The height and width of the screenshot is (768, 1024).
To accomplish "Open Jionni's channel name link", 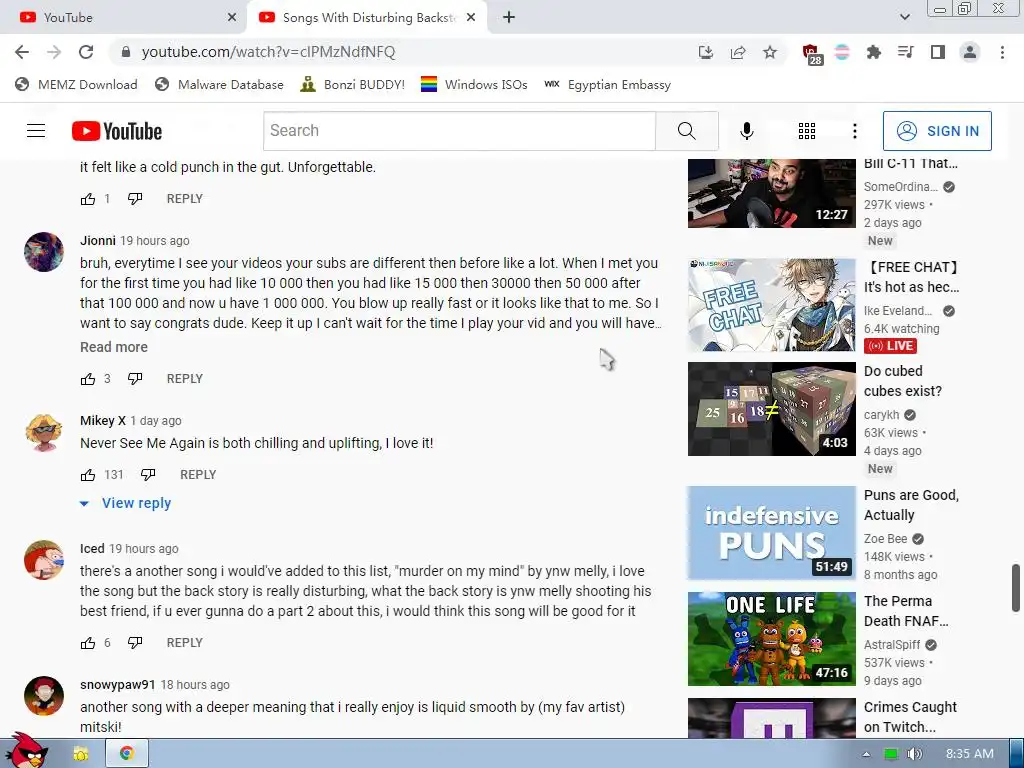I will (x=98, y=241).
